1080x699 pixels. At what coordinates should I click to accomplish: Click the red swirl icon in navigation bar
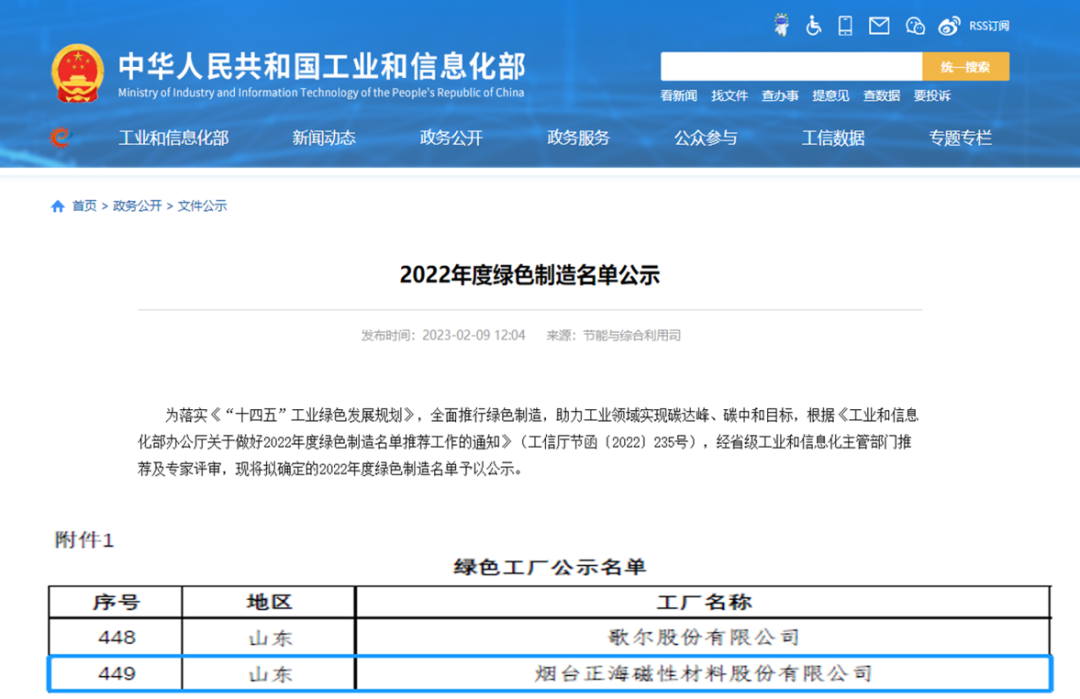[61, 138]
